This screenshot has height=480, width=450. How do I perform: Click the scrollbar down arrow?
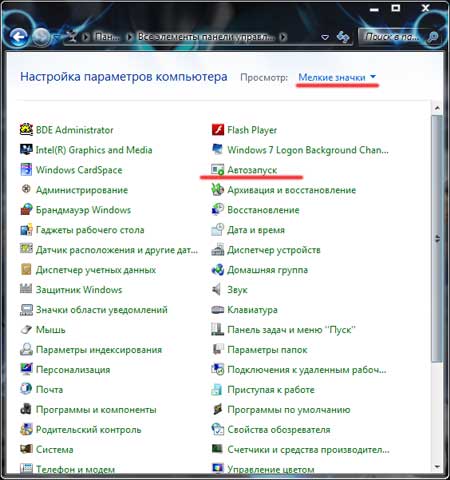[x=437, y=467]
